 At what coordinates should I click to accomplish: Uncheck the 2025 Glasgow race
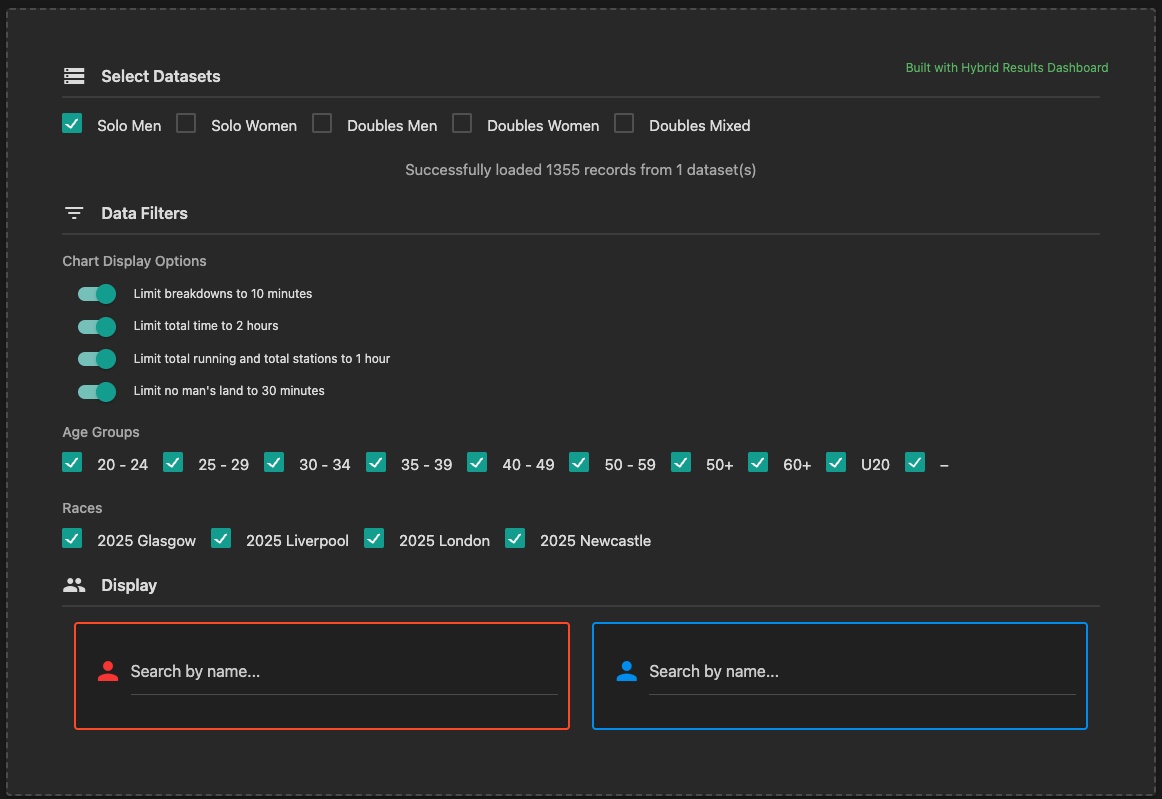(x=71, y=538)
